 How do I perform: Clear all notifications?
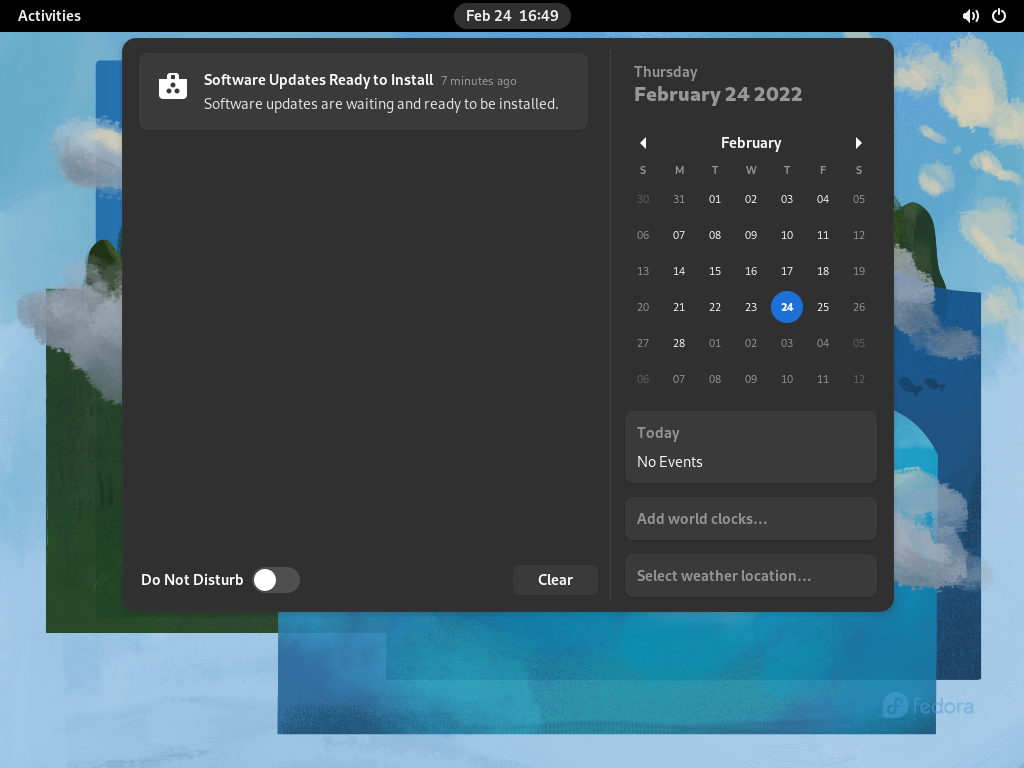pos(555,580)
